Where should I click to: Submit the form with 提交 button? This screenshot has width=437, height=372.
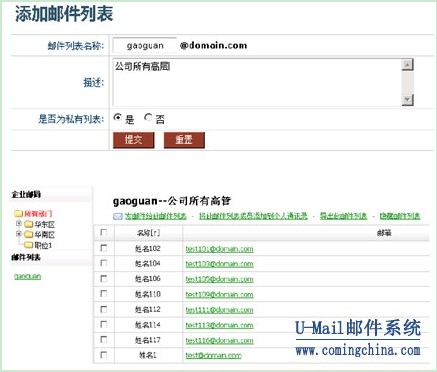(x=133, y=140)
